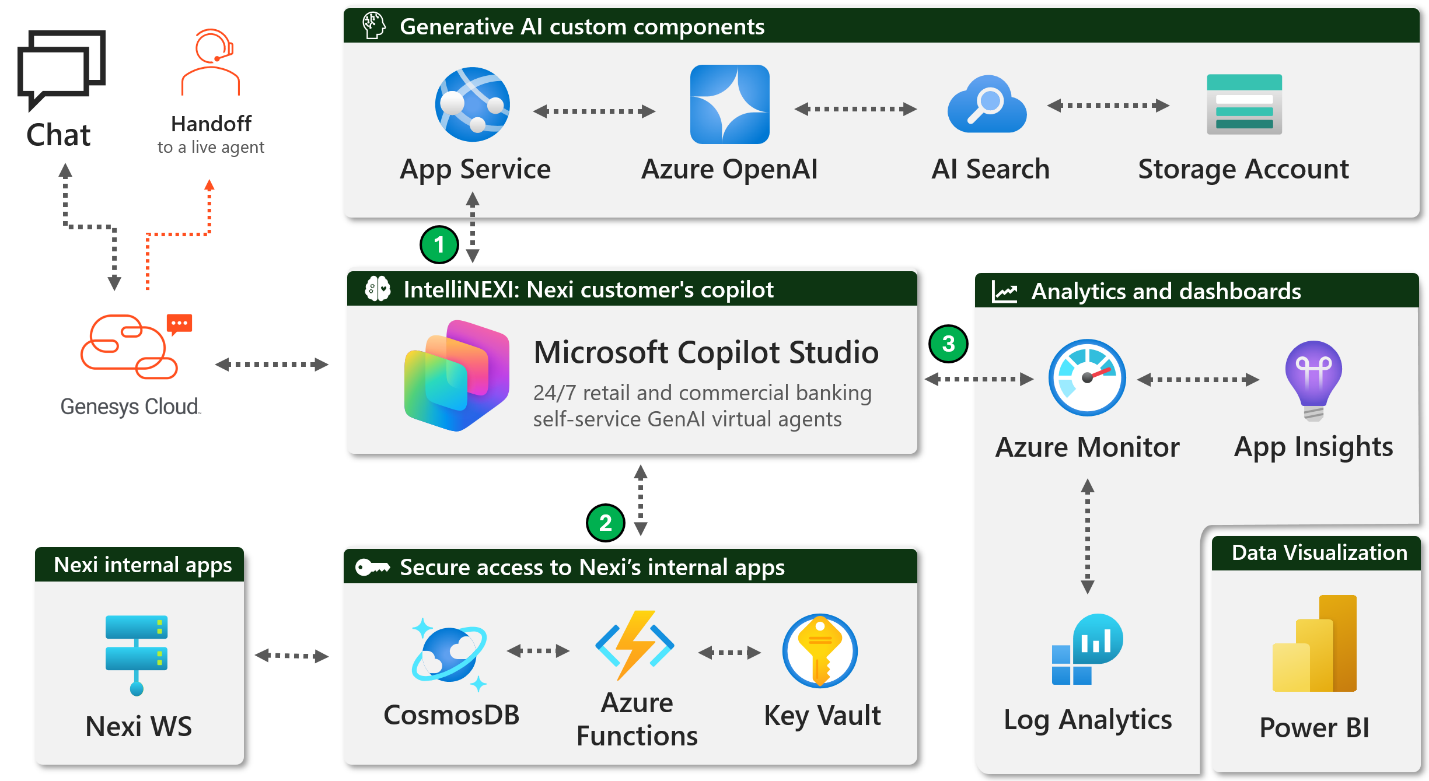Open the Key Vault key icon

point(820,650)
